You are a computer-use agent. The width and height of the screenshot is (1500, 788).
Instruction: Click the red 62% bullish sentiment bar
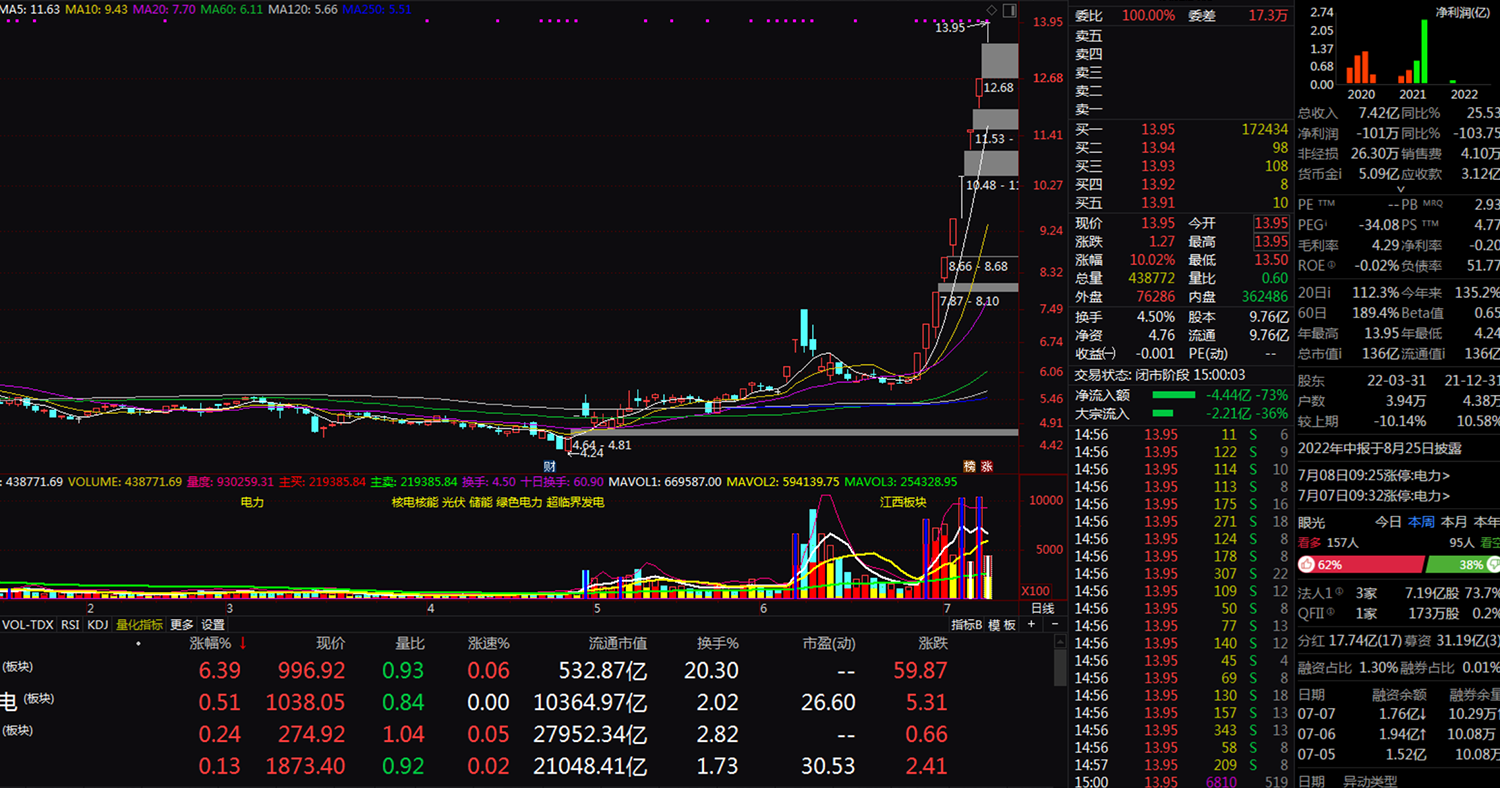click(1358, 565)
